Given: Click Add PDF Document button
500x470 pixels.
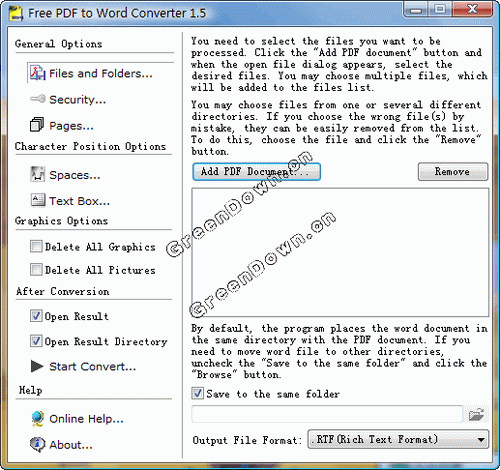Looking at the screenshot, I should (256, 172).
